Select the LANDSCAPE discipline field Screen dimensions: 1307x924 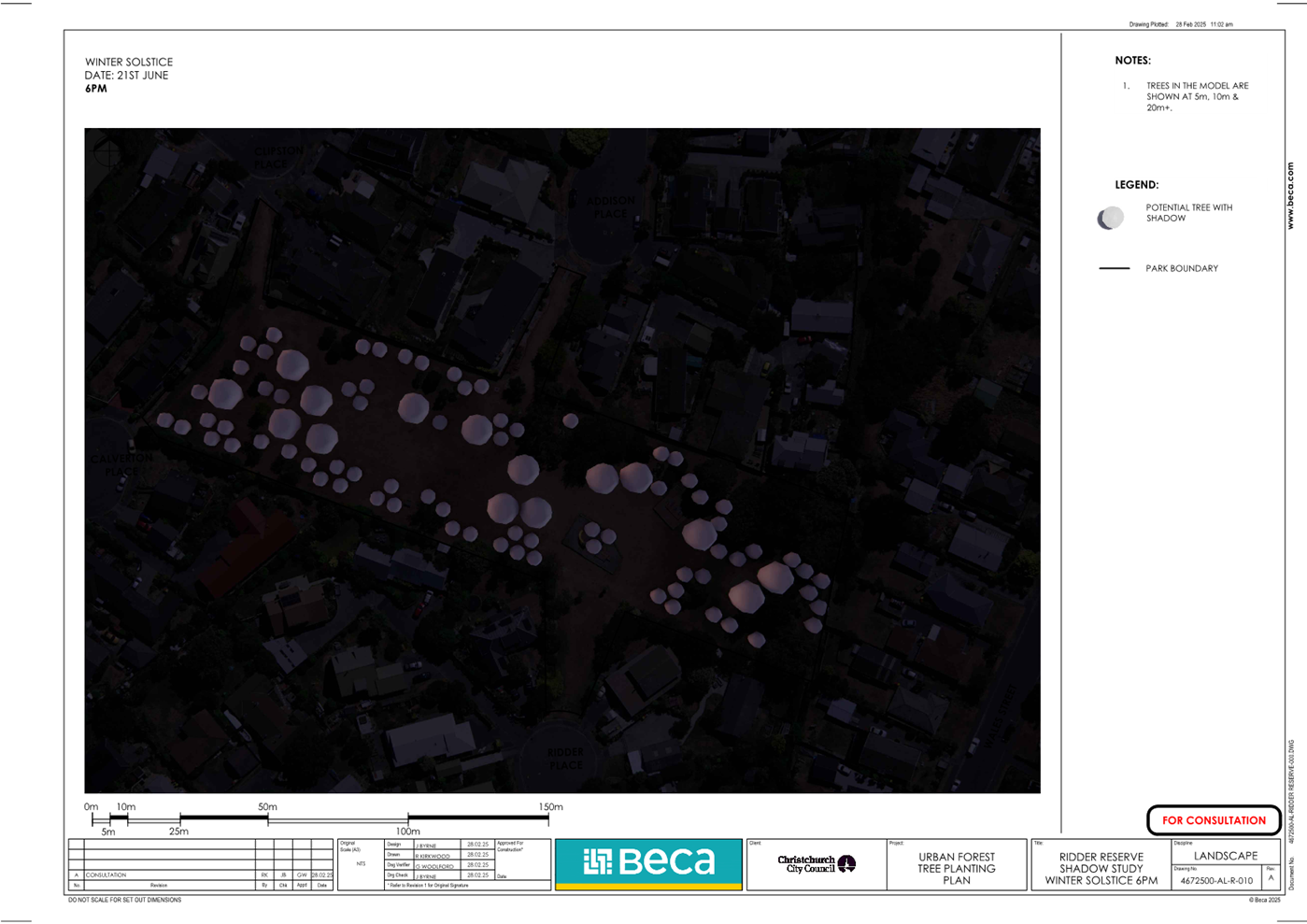(1227, 856)
